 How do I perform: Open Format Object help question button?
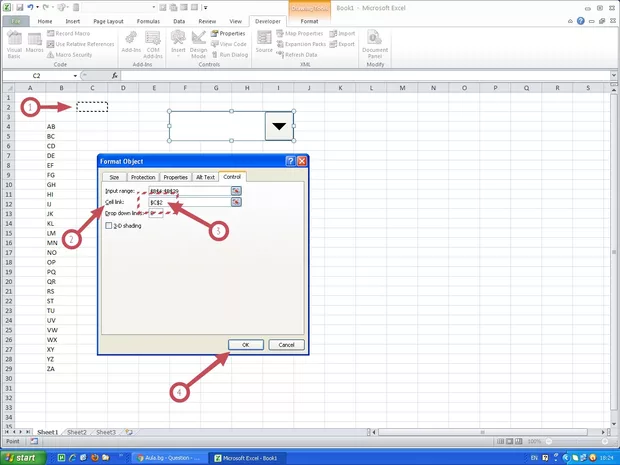pos(290,161)
